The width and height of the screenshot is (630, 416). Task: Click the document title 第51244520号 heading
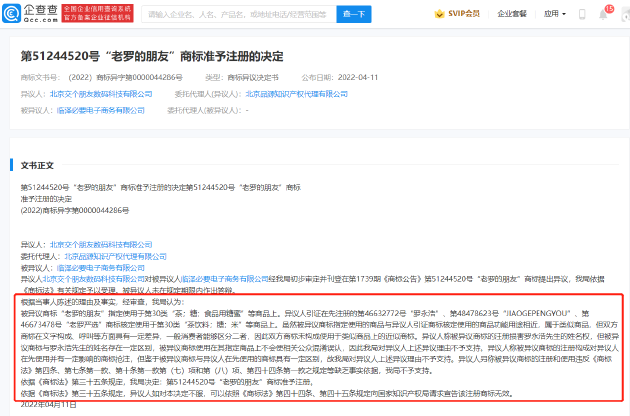152,56
